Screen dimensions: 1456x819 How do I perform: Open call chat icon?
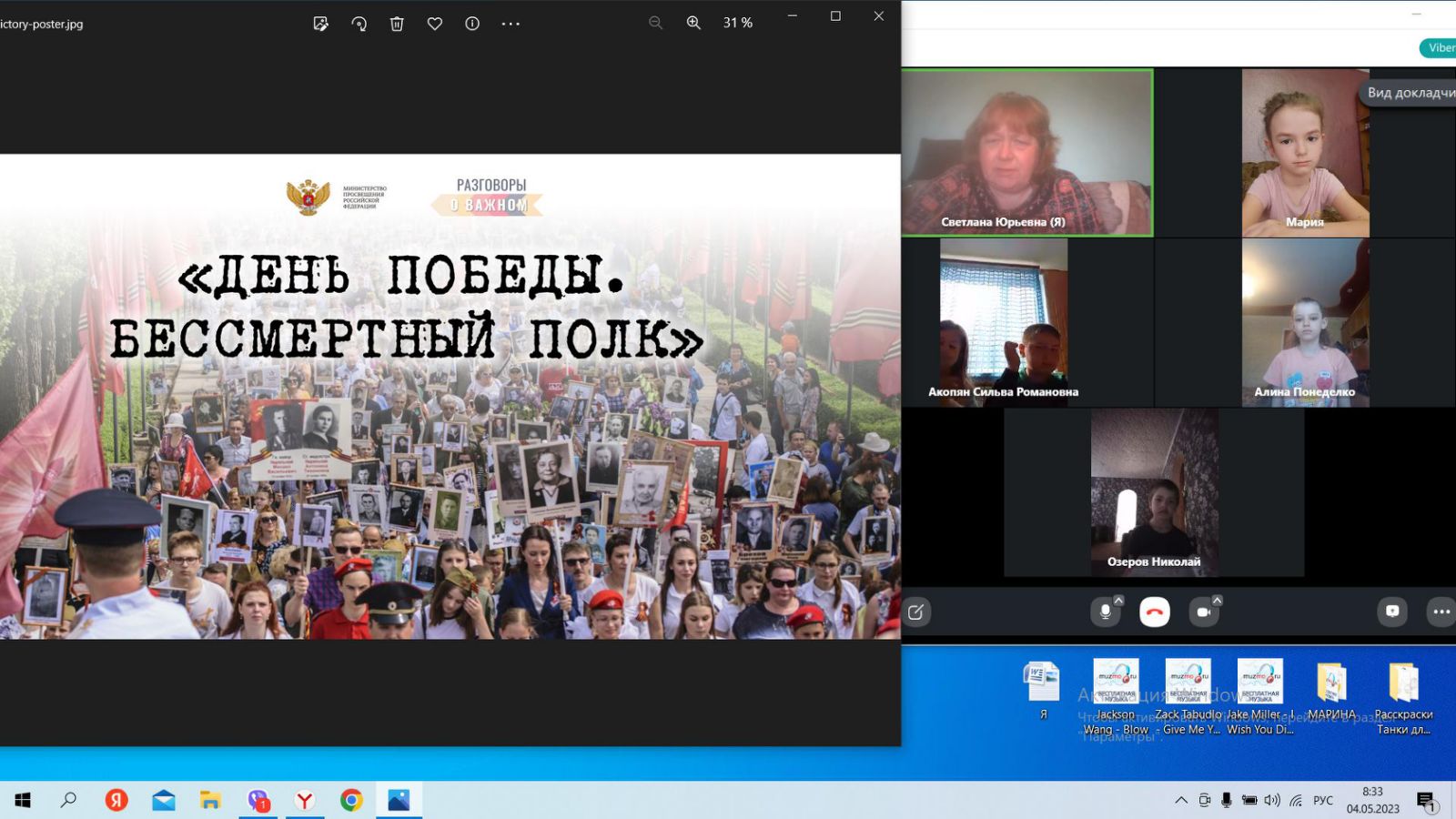click(1392, 612)
